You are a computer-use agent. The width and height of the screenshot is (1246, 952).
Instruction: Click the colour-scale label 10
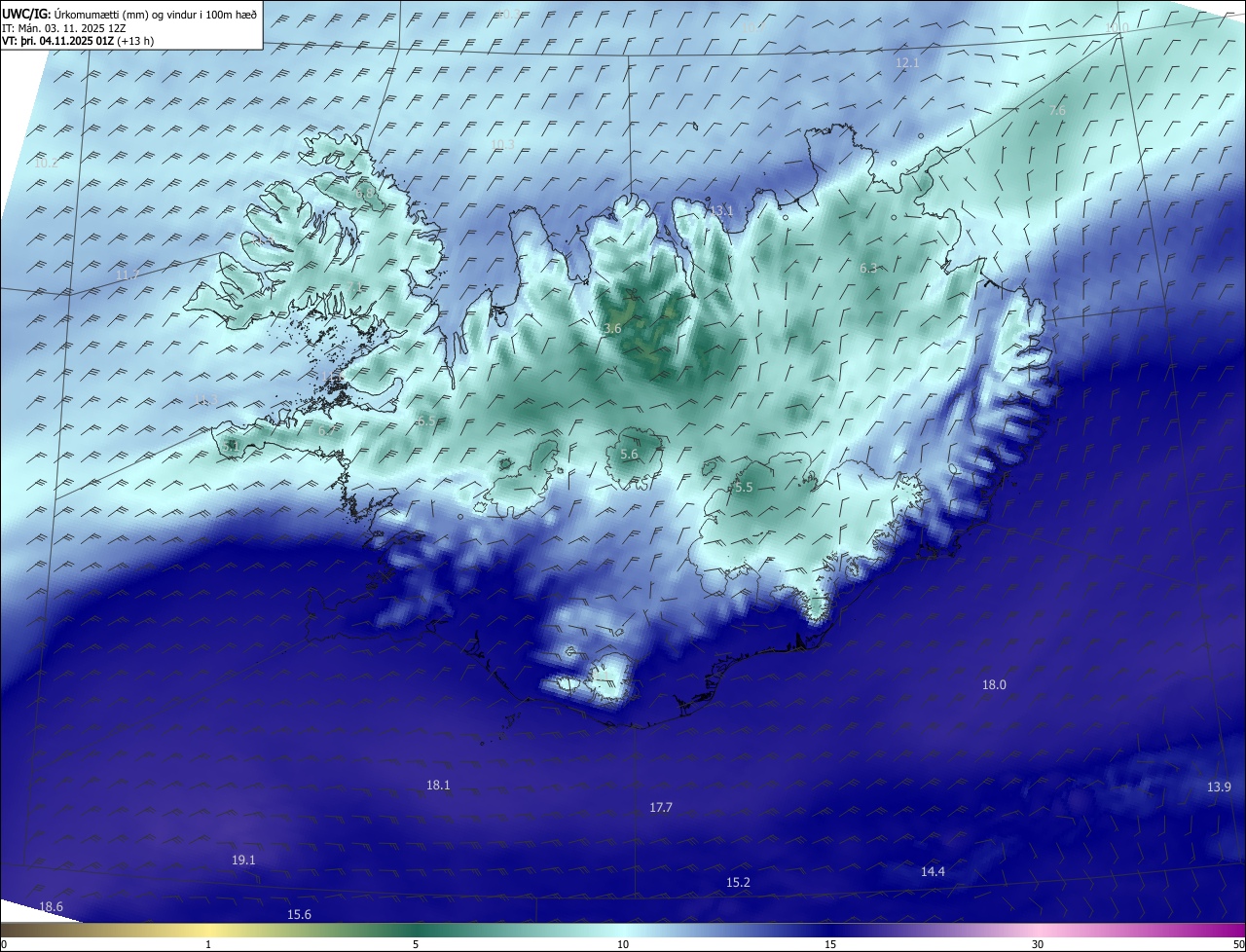point(623,944)
